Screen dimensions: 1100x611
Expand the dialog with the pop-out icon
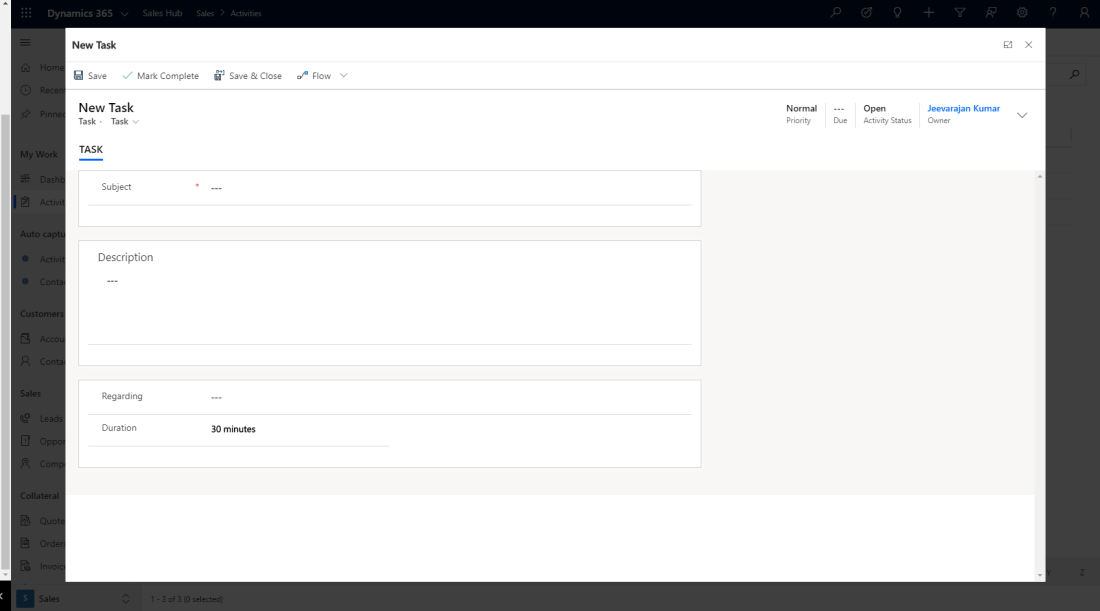[x=1008, y=45]
